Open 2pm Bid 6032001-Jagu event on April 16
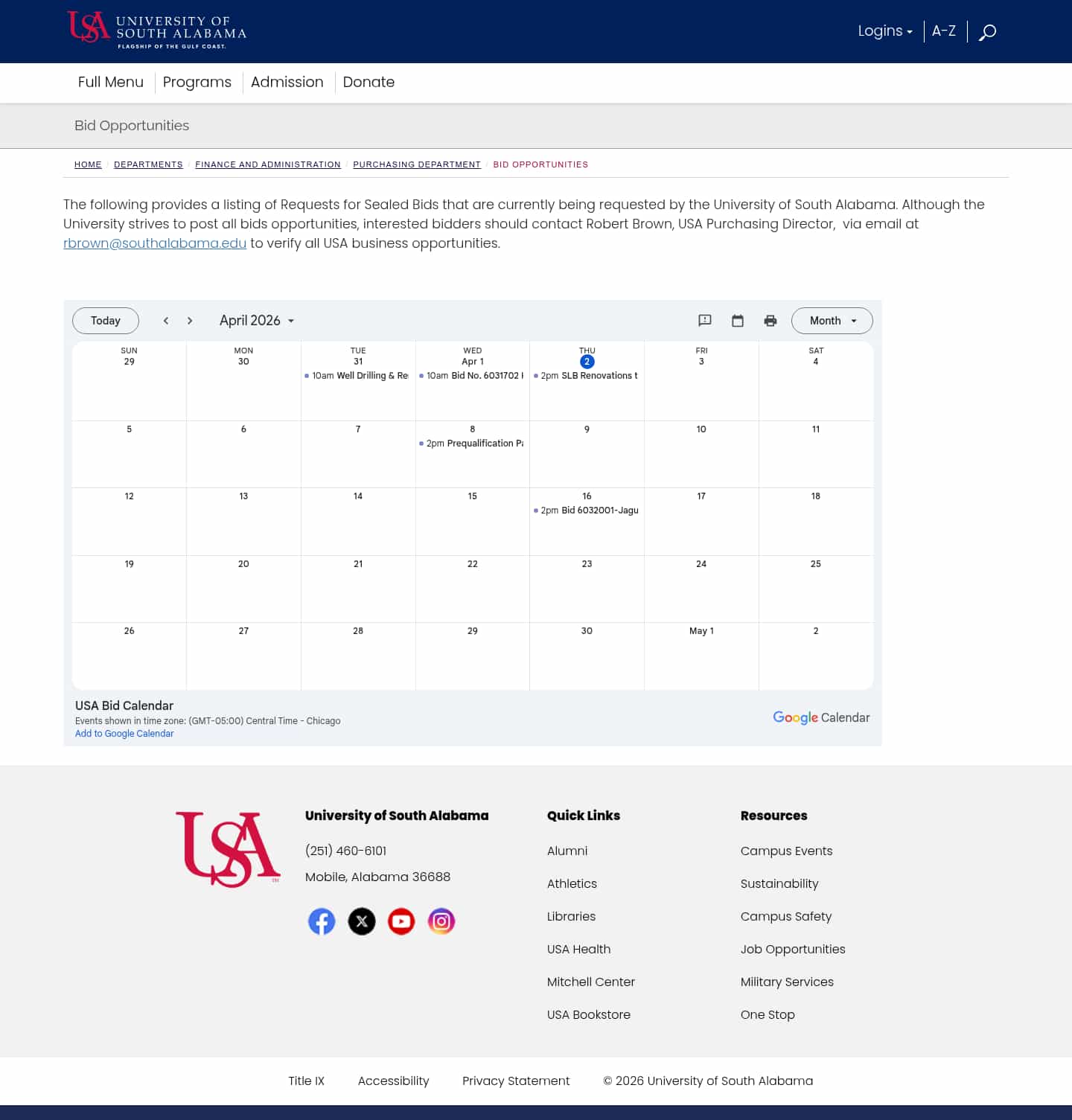1072x1120 pixels. (x=587, y=511)
